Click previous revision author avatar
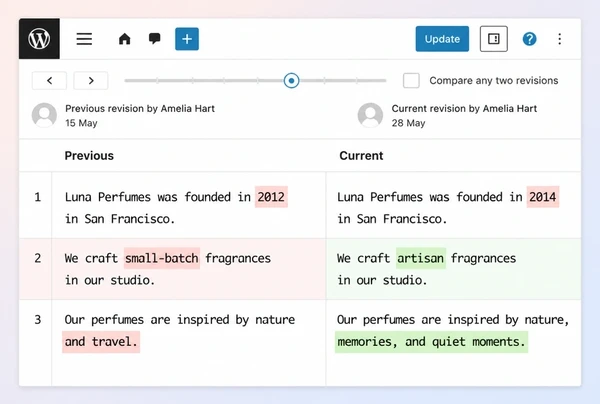 [x=44, y=115]
